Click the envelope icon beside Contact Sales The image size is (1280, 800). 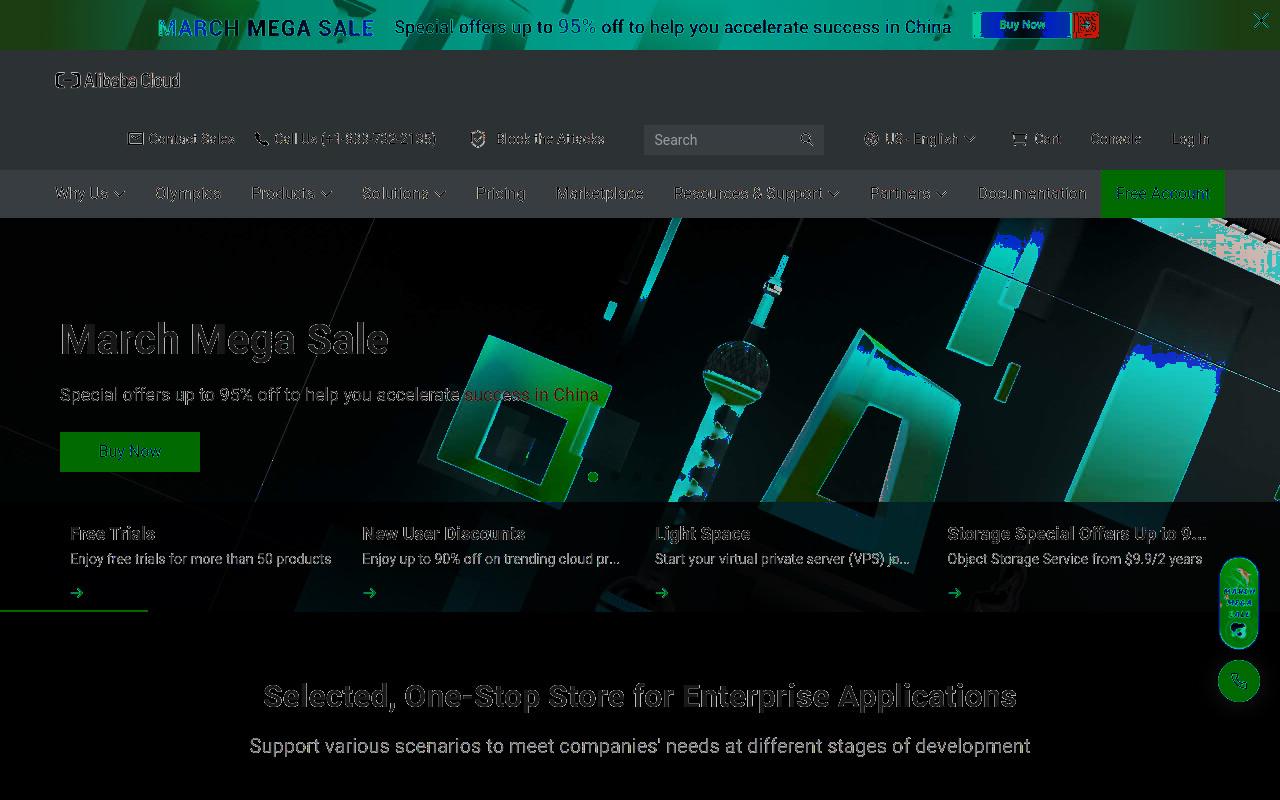(136, 139)
